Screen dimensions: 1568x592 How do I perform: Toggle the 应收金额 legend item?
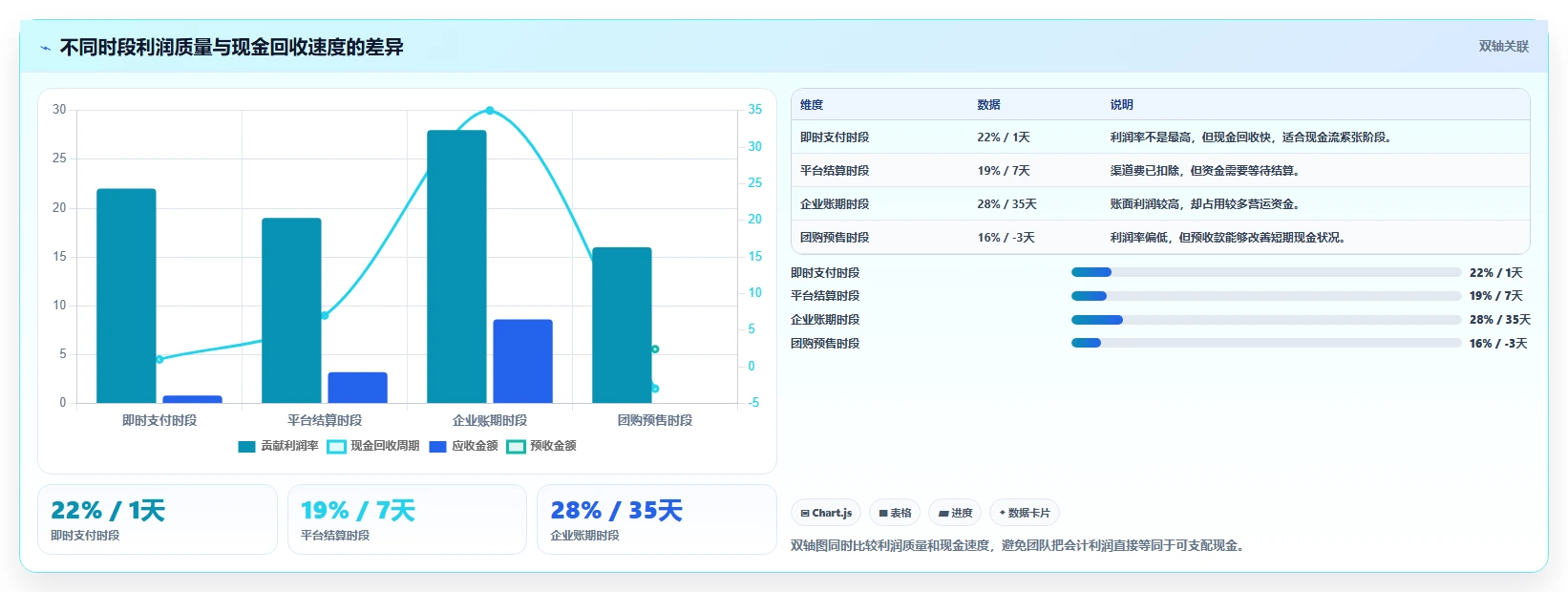click(463, 446)
